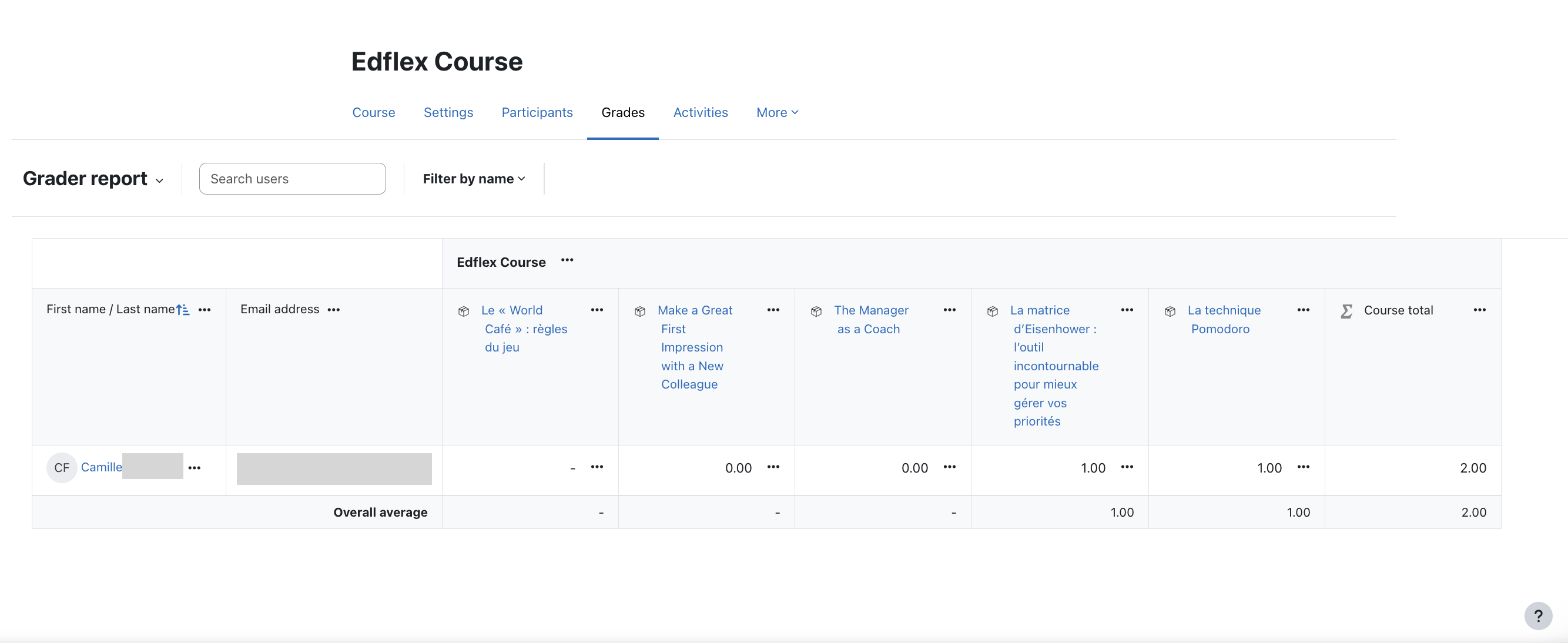Viewport: 1568px width, 643px height.
Task: Open La matrice d'Eisenhower column actions menu
Action: pyautogui.click(x=1127, y=310)
